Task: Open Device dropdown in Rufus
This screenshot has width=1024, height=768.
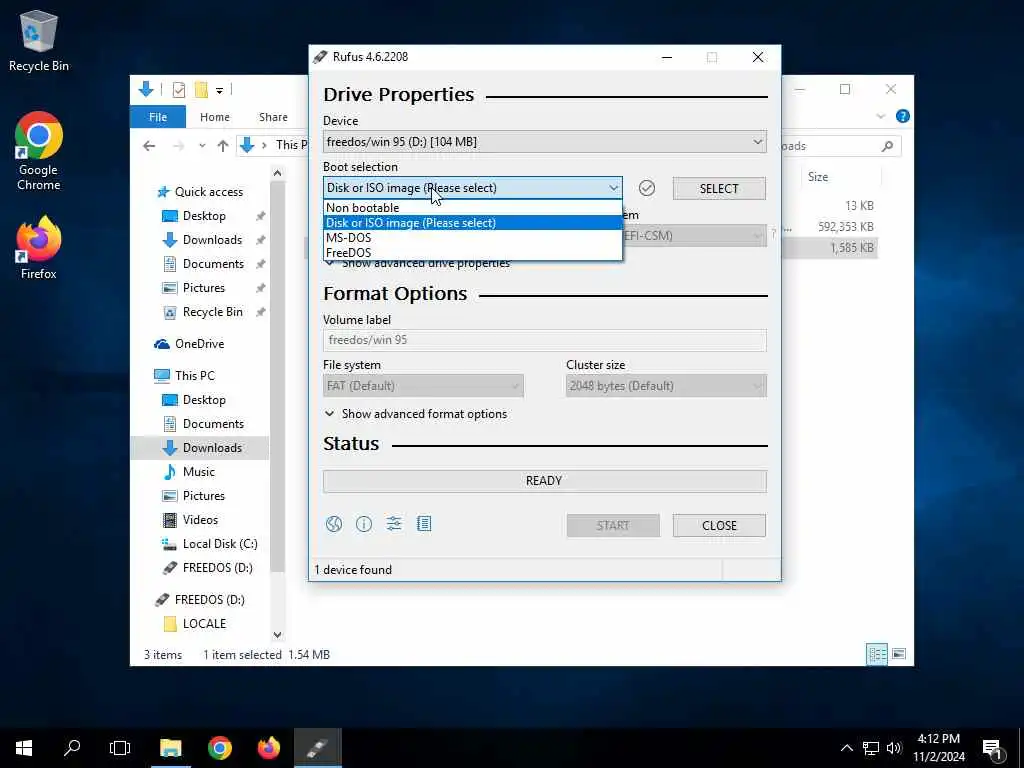Action: point(545,142)
